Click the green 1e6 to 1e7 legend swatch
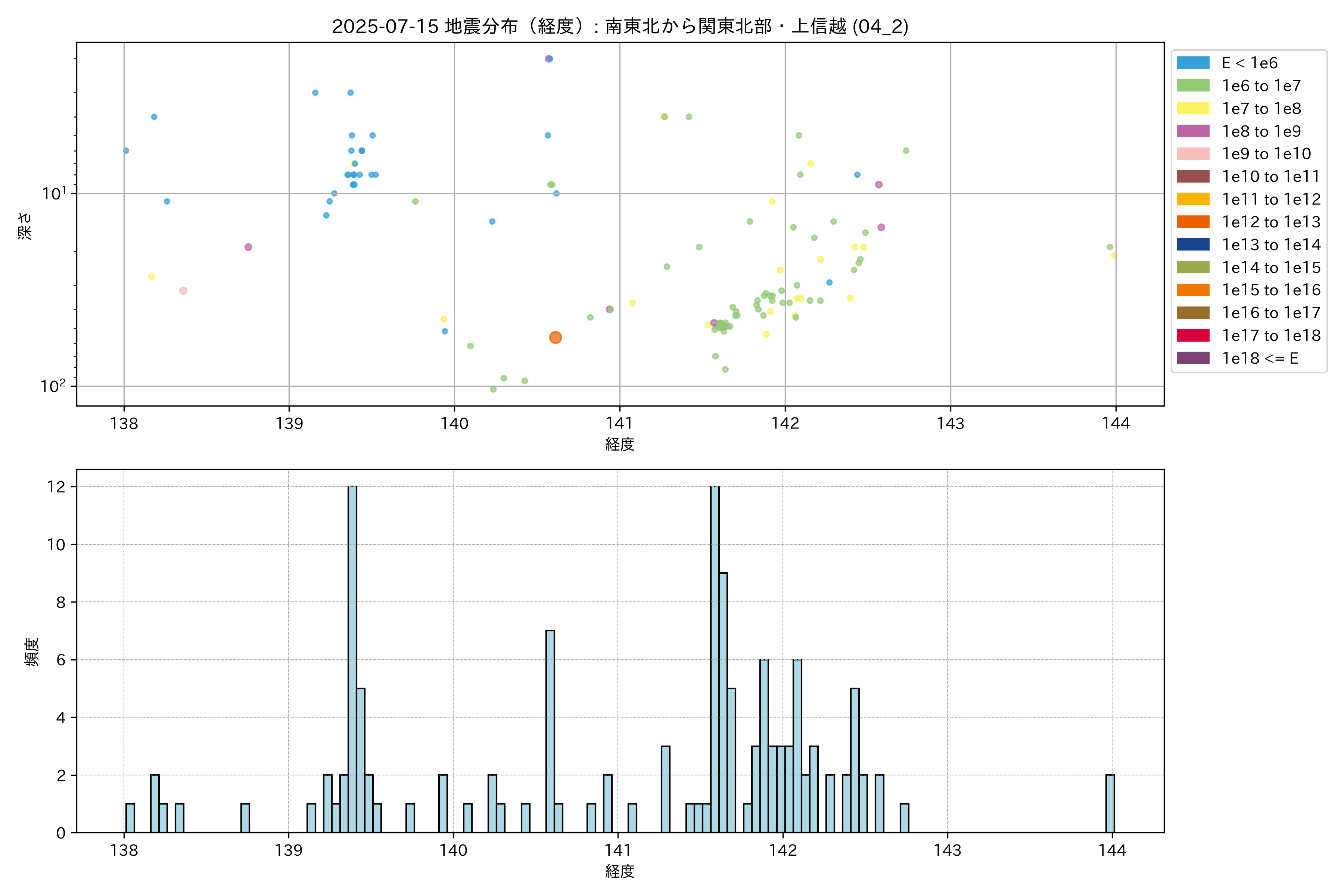 [x=1193, y=86]
